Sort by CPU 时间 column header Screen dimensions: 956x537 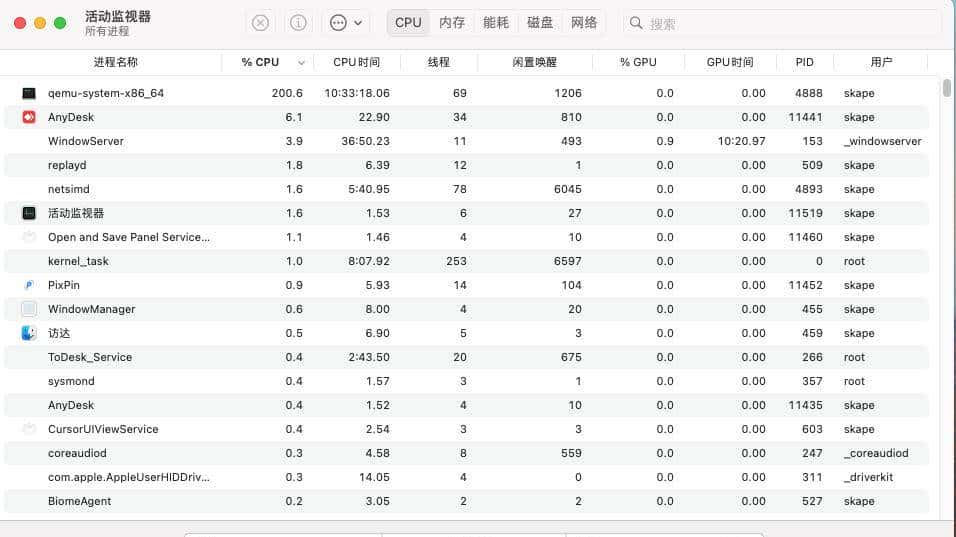pos(357,62)
